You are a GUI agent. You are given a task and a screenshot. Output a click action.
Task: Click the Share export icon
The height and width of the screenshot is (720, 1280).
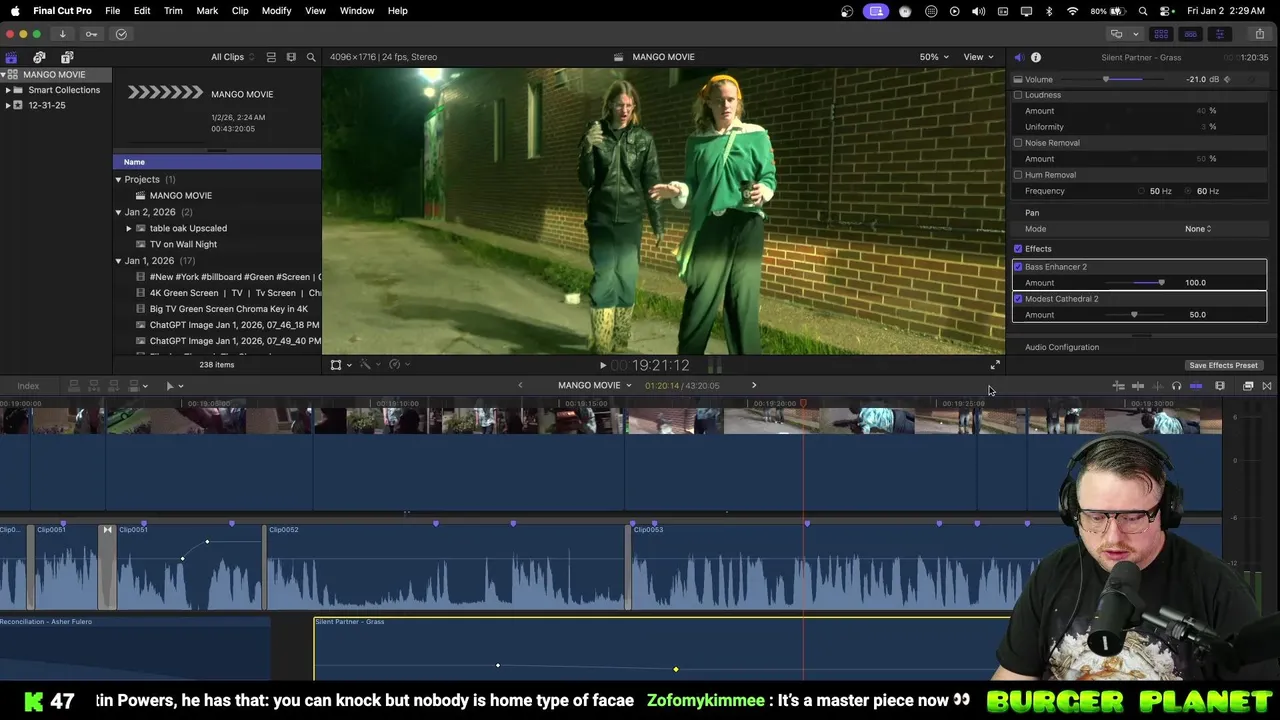pyautogui.click(x=1259, y=34)
